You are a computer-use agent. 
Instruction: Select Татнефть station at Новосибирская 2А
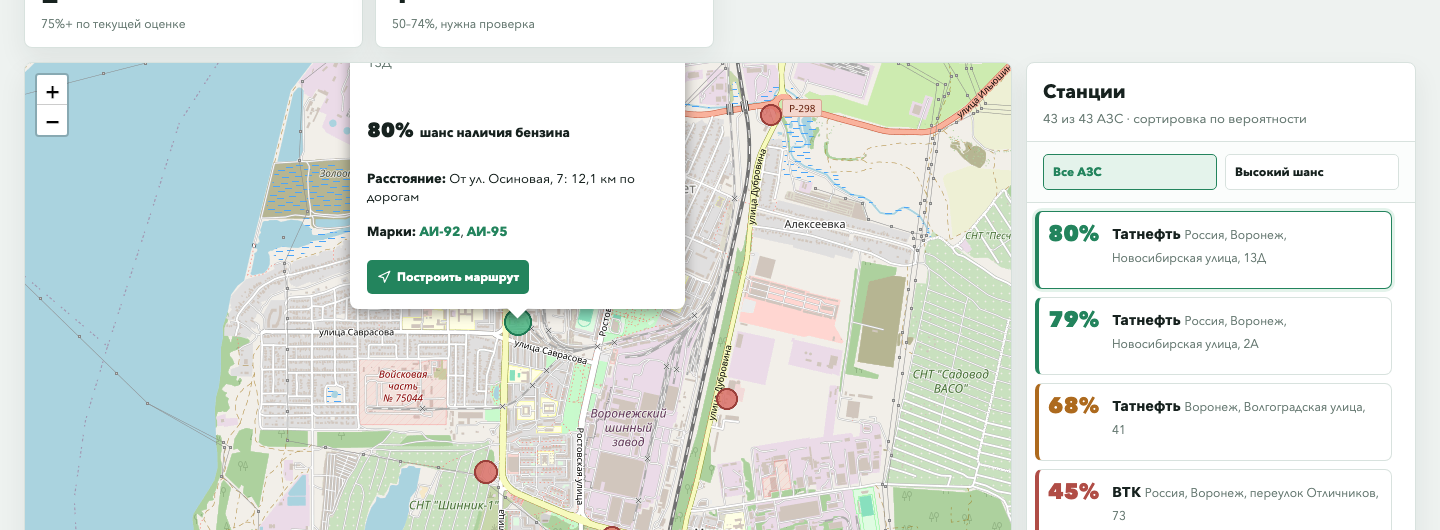tap(1213, 335)
